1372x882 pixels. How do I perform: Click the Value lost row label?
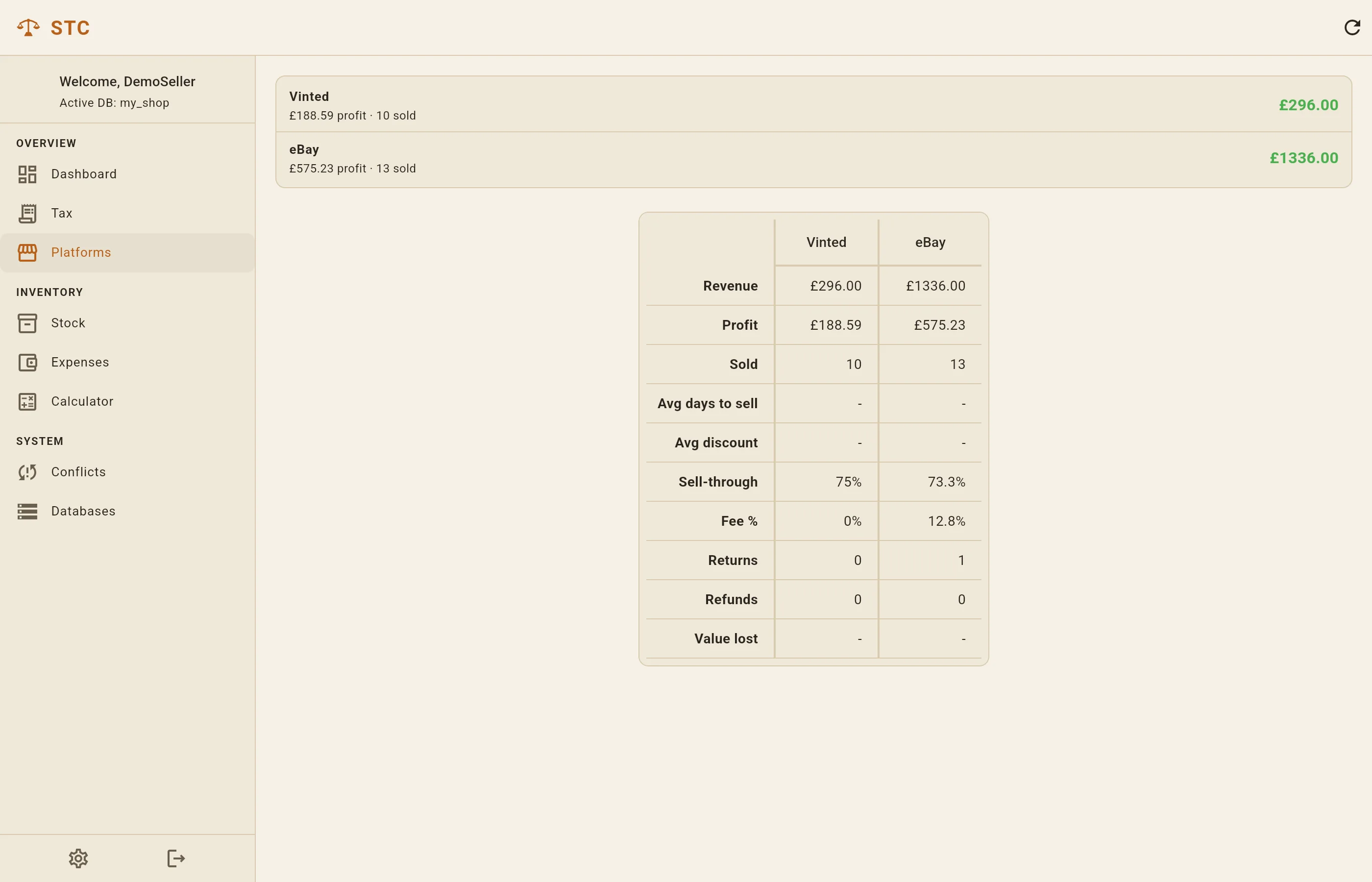point(726,638)
